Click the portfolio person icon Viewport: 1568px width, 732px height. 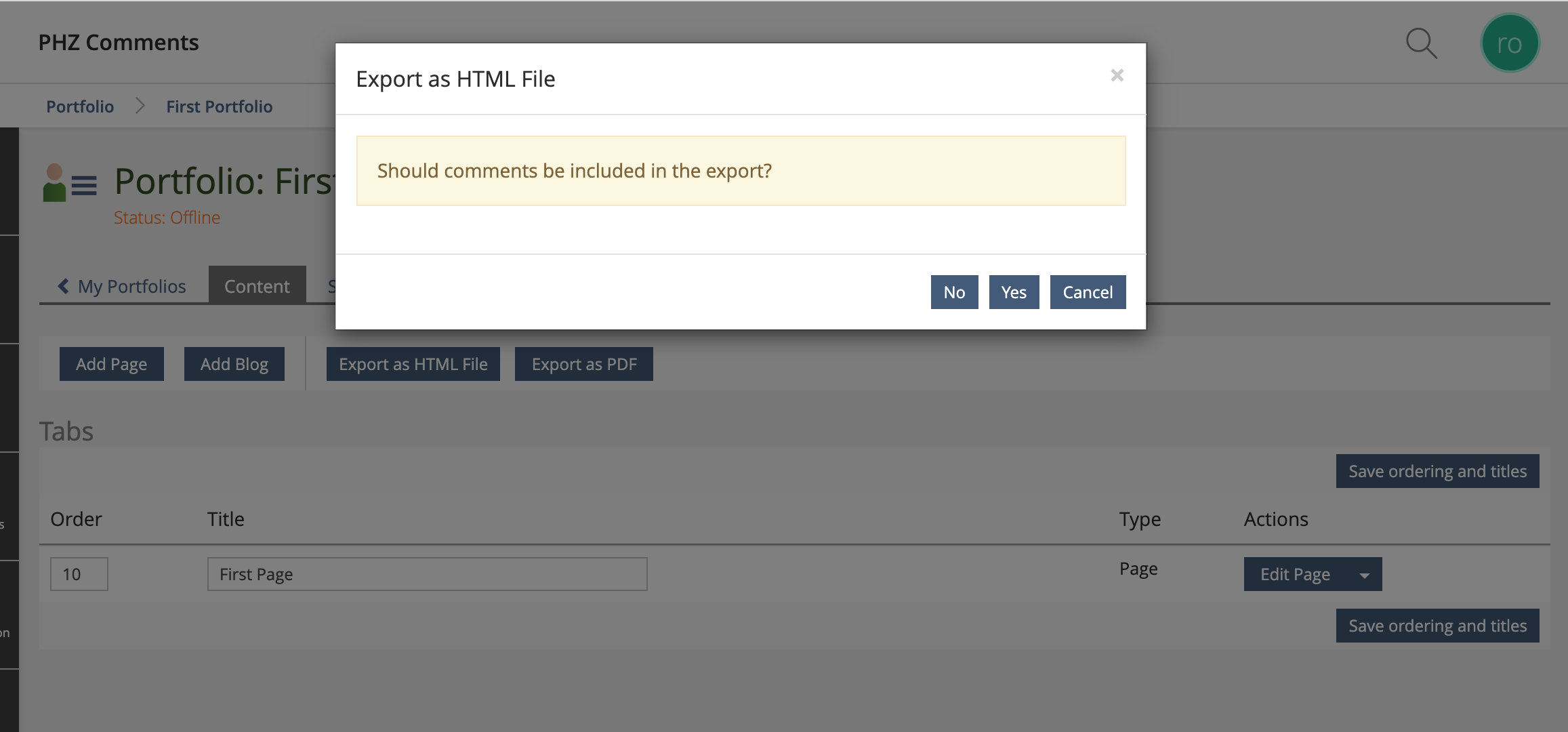pos(54,183)
